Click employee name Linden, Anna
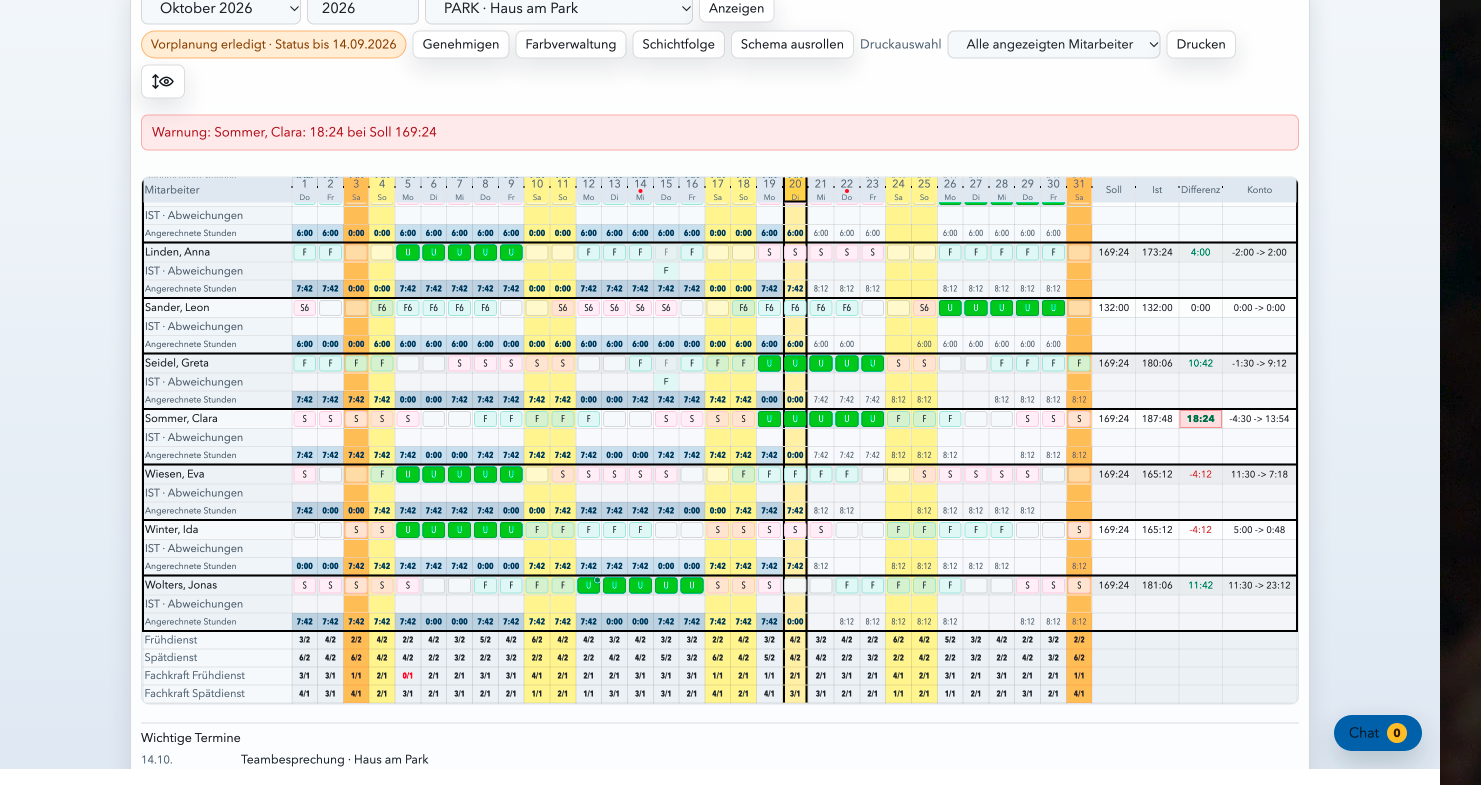Image resolution: width=1481 pixels, height=785 pixels. tap(177, 252)
